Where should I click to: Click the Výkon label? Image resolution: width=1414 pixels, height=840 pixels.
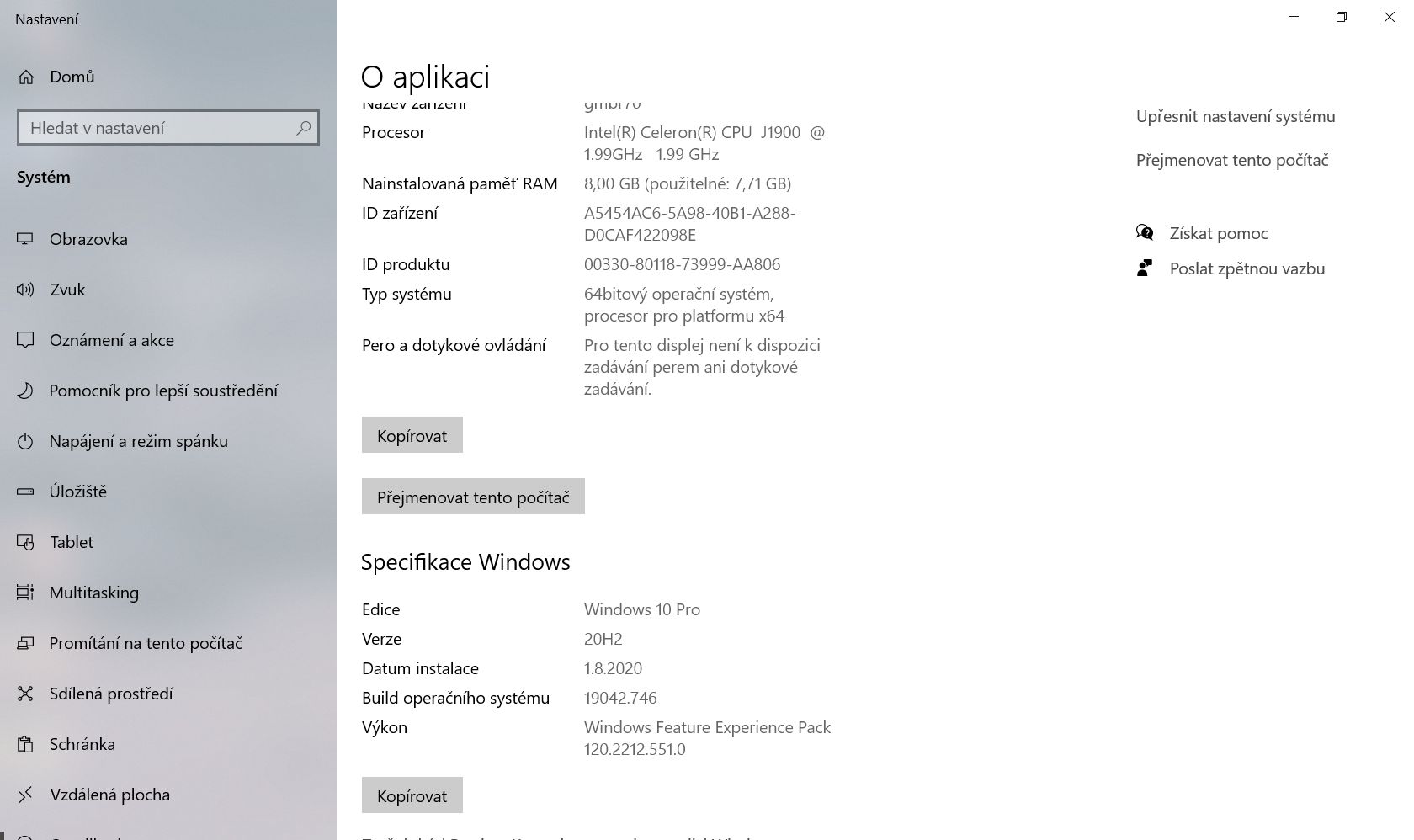[385, 727]
